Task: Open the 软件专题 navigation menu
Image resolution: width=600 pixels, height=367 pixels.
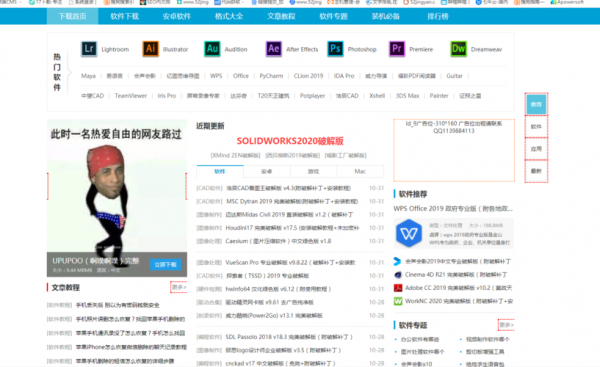Action: [333, 16]
